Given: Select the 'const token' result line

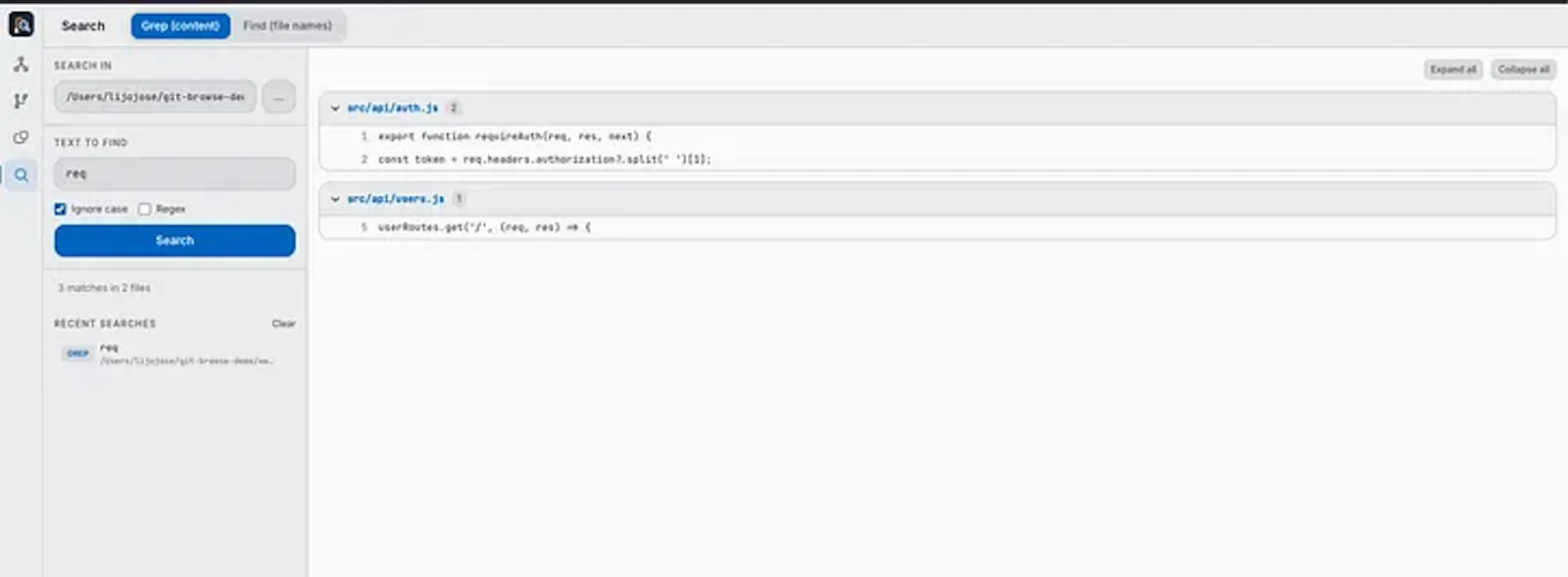Looking at the screenshot, I should click(x=937, y=159).
